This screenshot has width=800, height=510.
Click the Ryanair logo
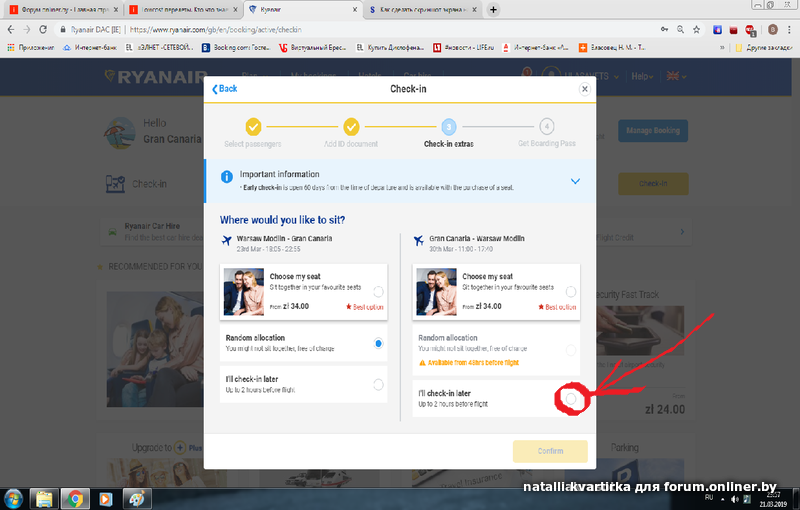click(156, 77)
